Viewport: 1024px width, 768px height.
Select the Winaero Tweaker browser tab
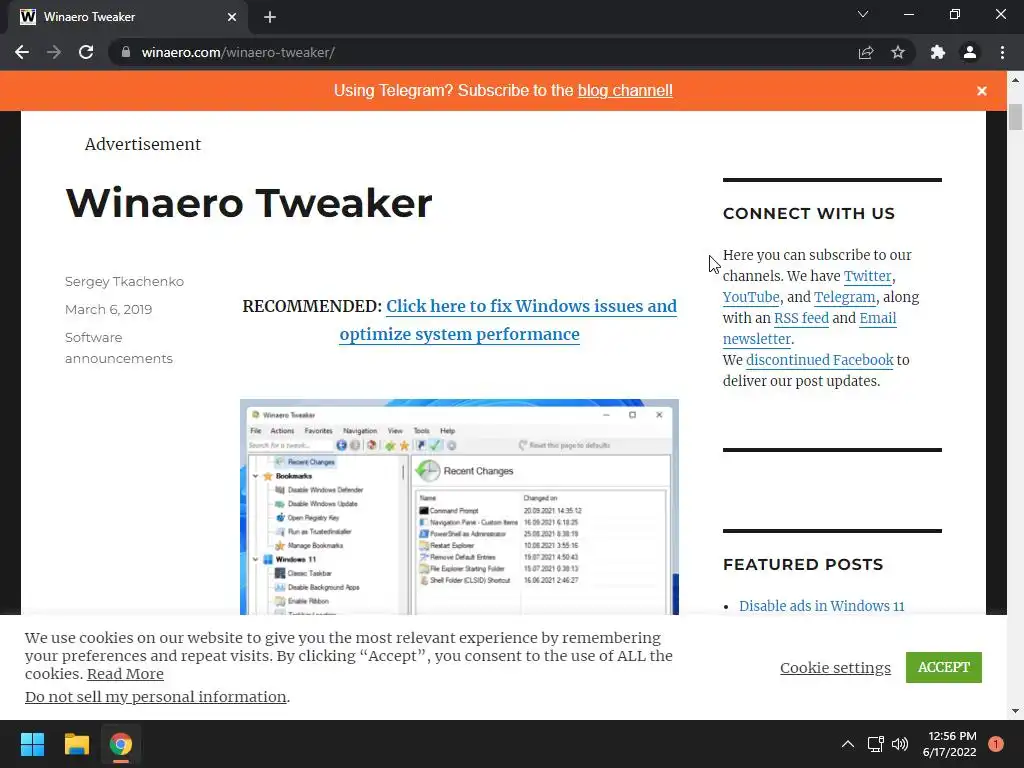127,17
